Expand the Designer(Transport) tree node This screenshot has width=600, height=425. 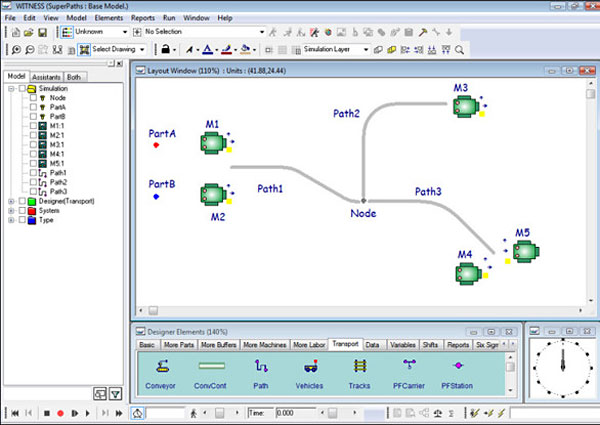pos(11,201)
